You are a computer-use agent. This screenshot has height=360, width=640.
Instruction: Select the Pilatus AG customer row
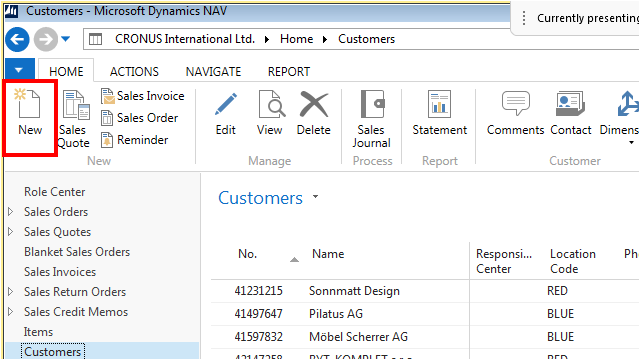coord(425,314)
